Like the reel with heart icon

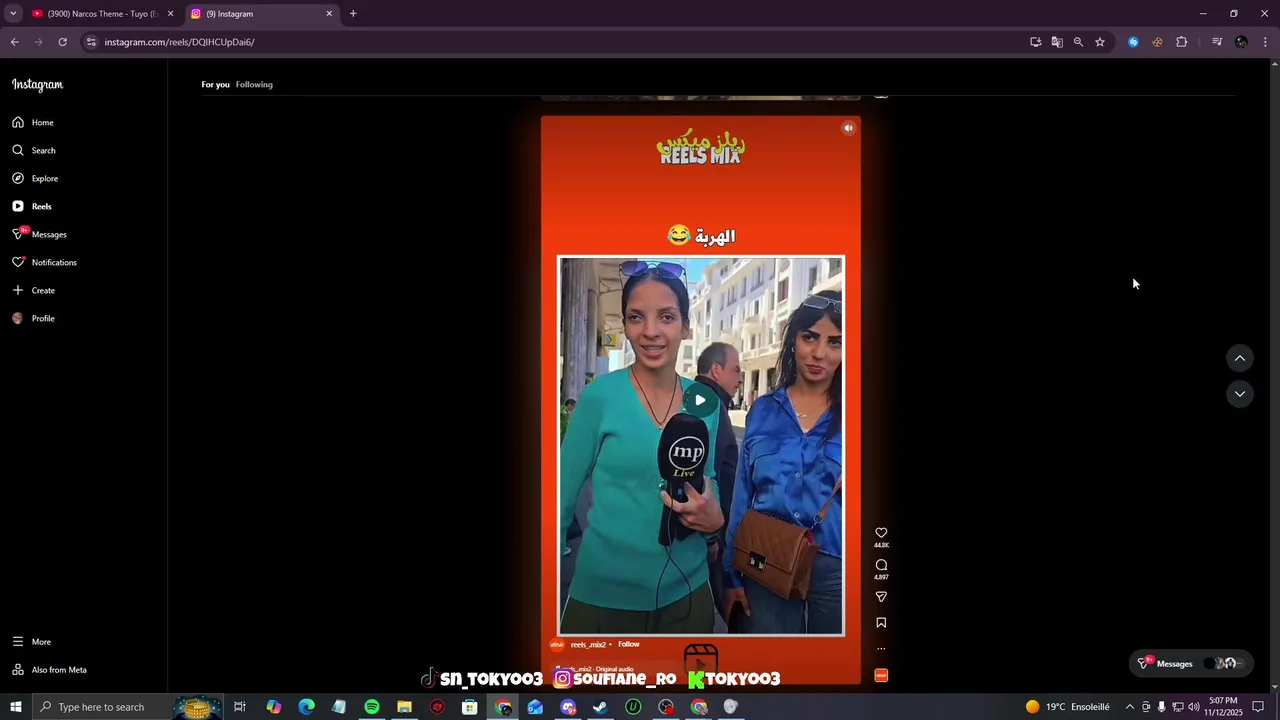881,533
